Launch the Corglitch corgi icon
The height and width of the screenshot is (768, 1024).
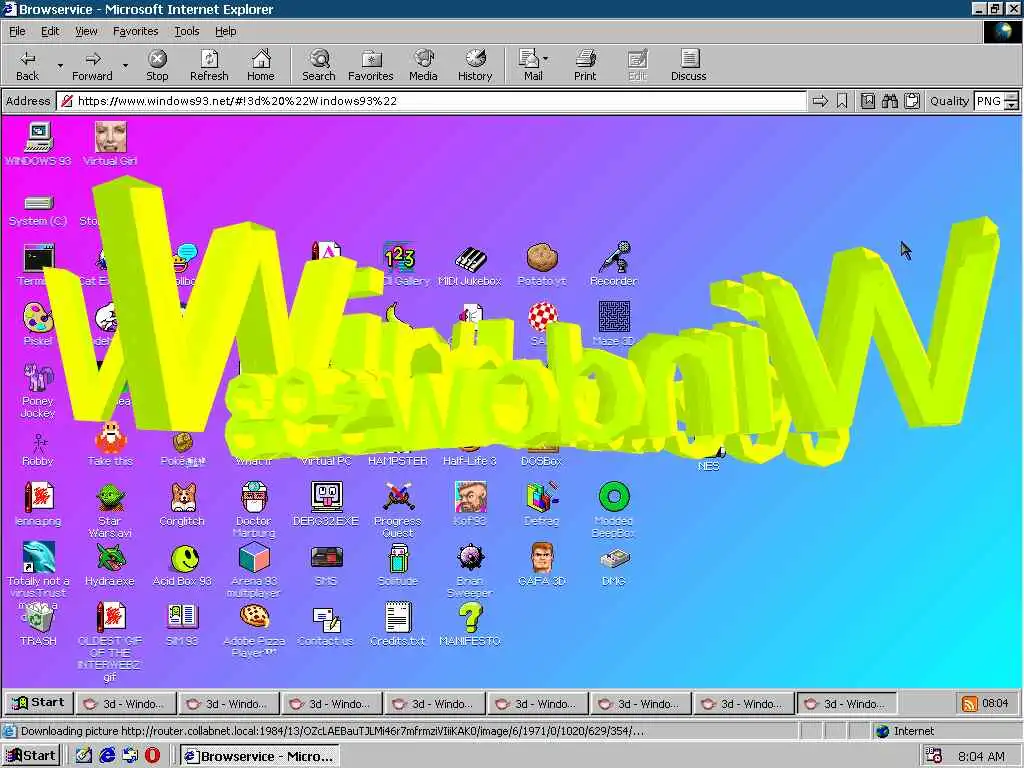click(182, 504)
